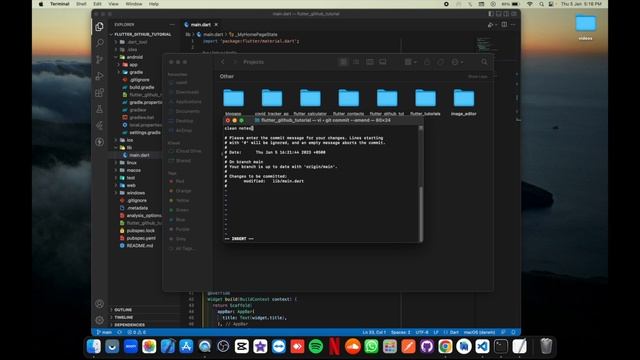640x360 pixels.
Task: Open Visual Studio Code from the dock
Action: [482, 347]
